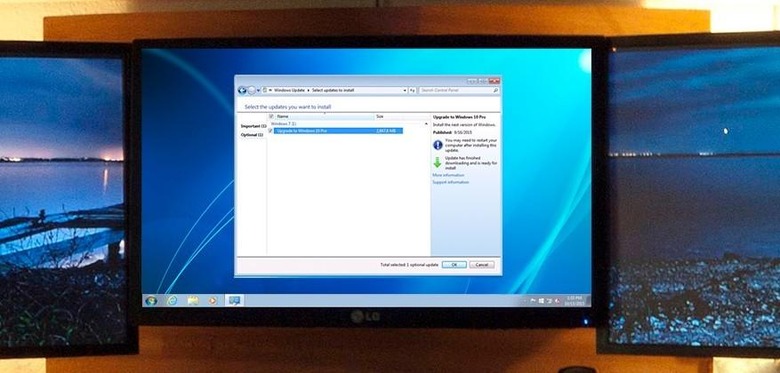Go back with the Back arrow button
780x373 pixels.
pyautogui.click(x=242, y=91)
